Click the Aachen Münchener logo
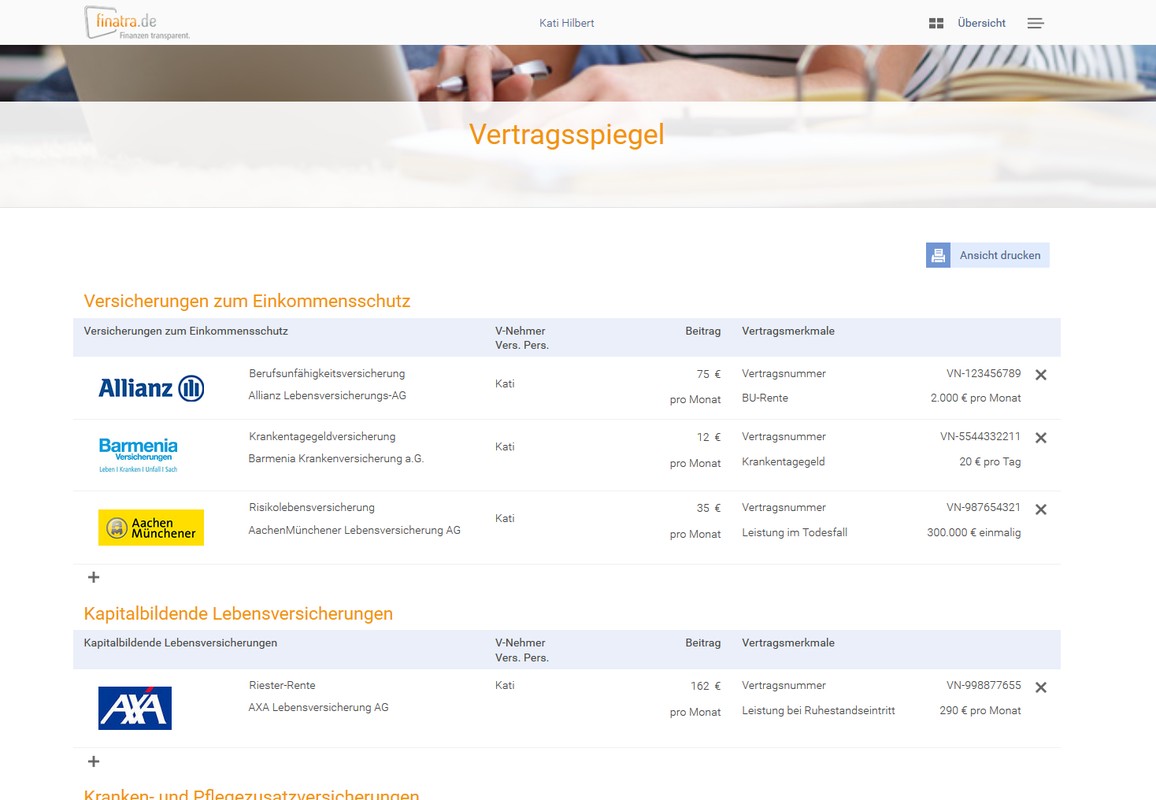Screen dimensions: 1156x800 151,527
